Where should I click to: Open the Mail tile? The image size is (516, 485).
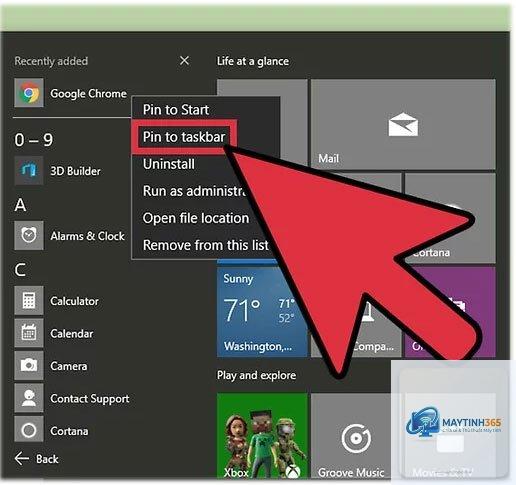(403, 124)
